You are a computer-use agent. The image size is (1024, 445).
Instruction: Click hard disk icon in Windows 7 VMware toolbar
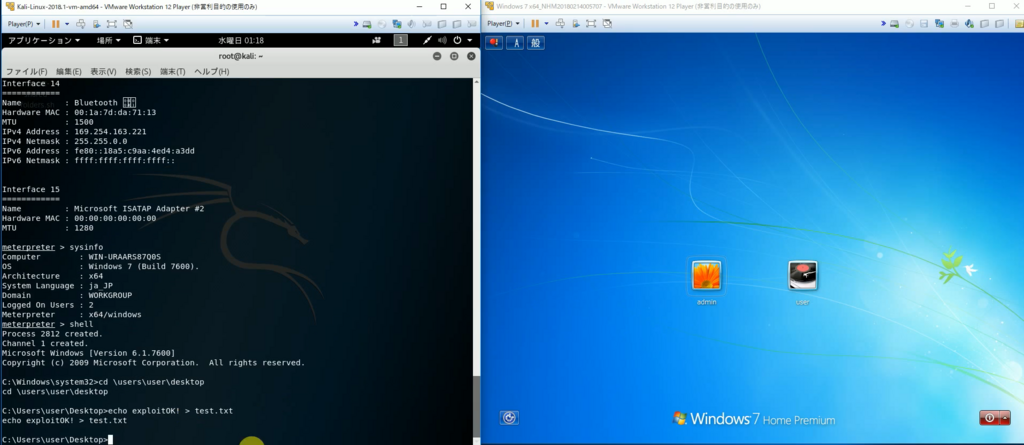894,24
